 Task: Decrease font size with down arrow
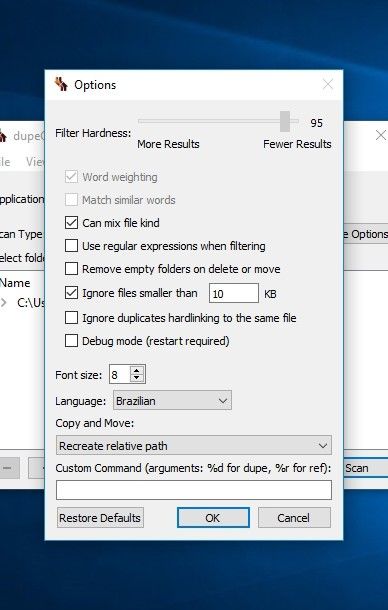[x=136, y=378]
